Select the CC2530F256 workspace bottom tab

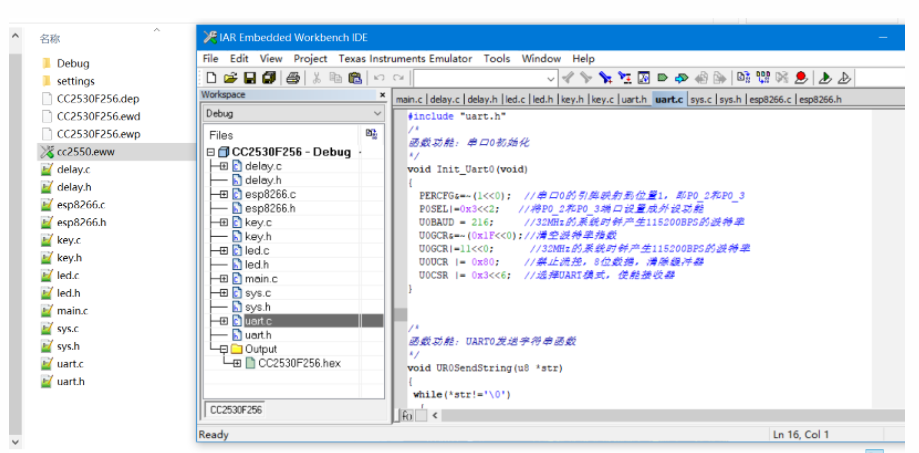pos(236,410)
